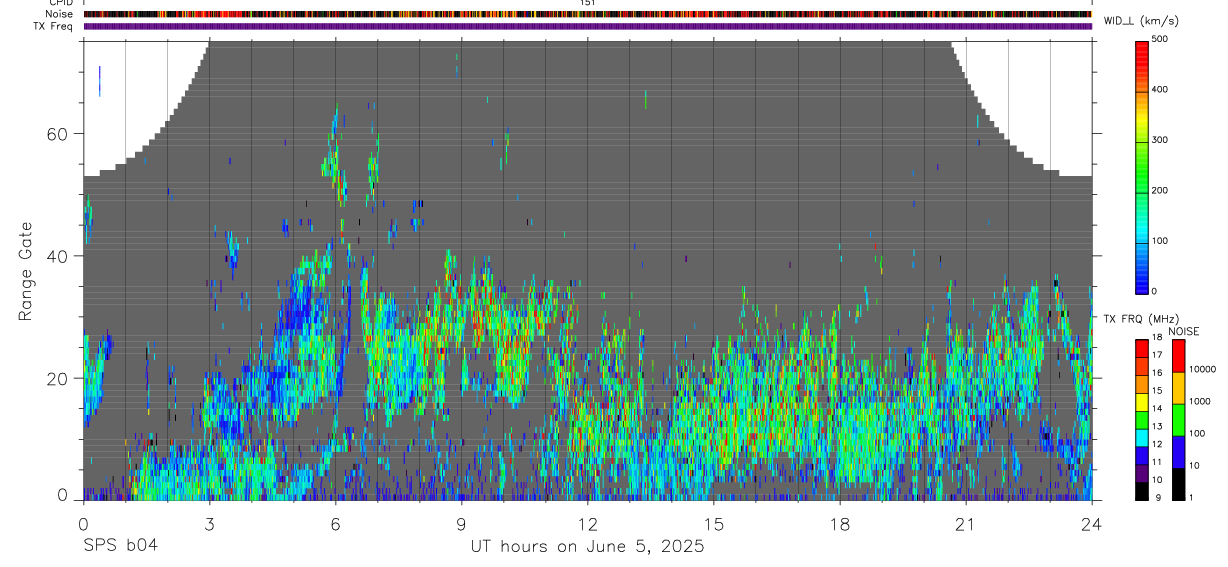The width and height of the screenshot is (1228, 567).
Task: Click the 'WID⊥ (km/s)' legend title
Action: pos(1141,20)
